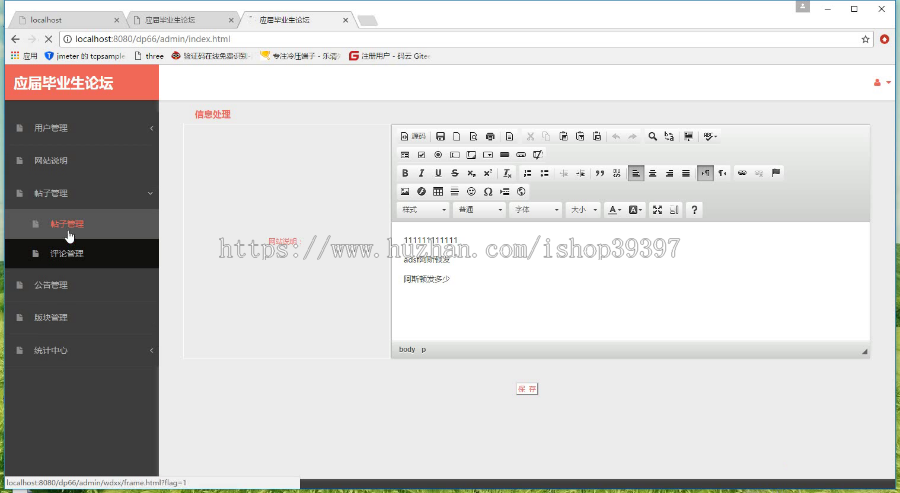Insert a Form element
The height and width of the screenshot is (493, 900).
pos(405,155)
